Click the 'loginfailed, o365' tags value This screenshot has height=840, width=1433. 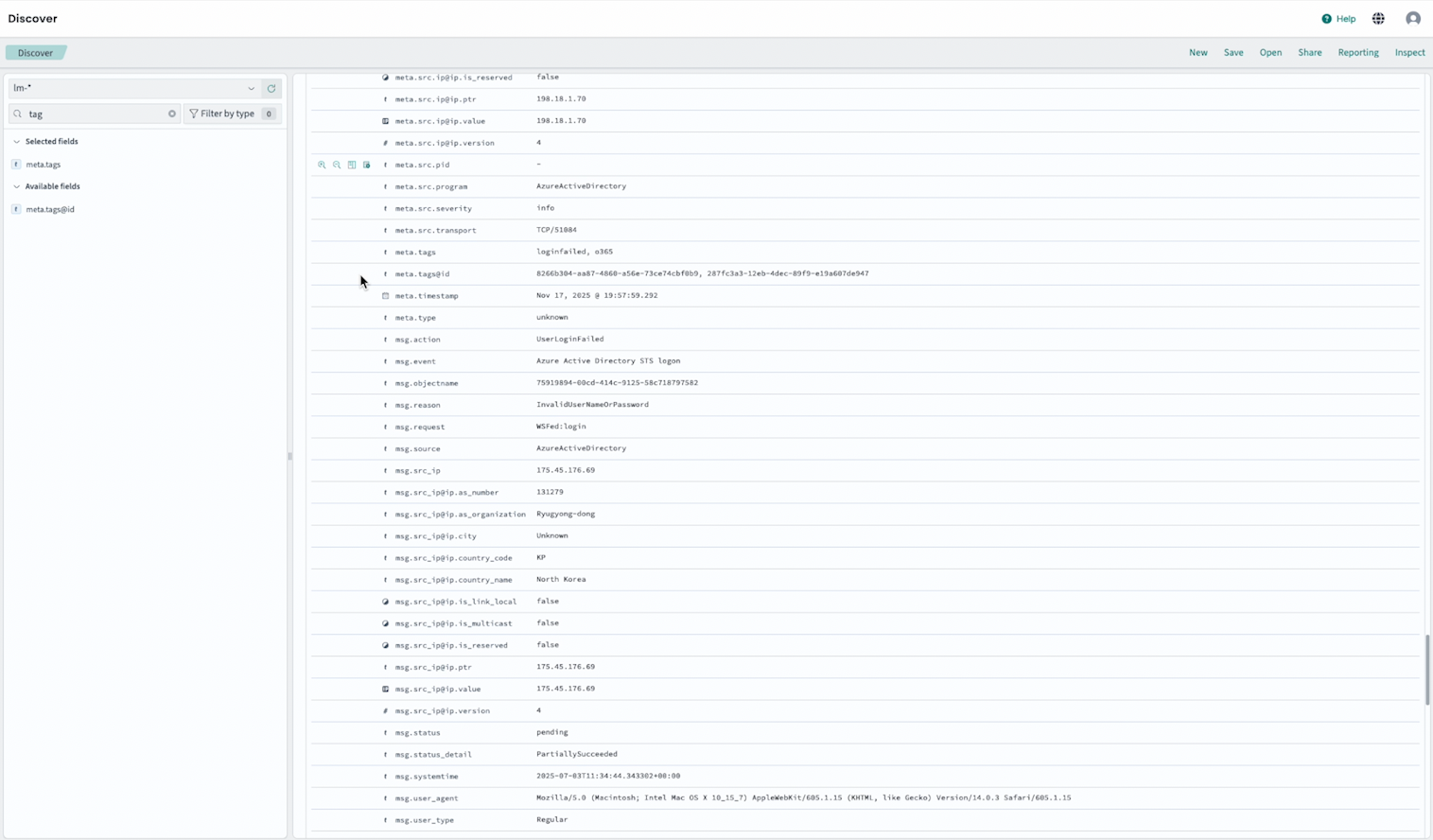(574, 252)
